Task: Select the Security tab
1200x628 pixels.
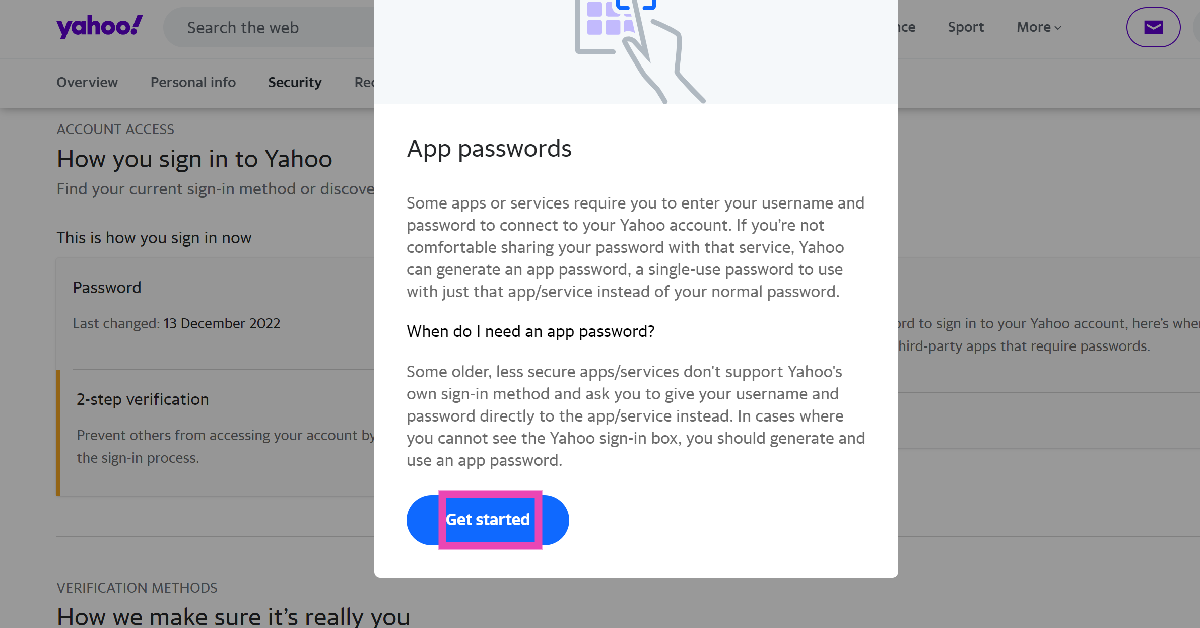Action: point(295,82)
